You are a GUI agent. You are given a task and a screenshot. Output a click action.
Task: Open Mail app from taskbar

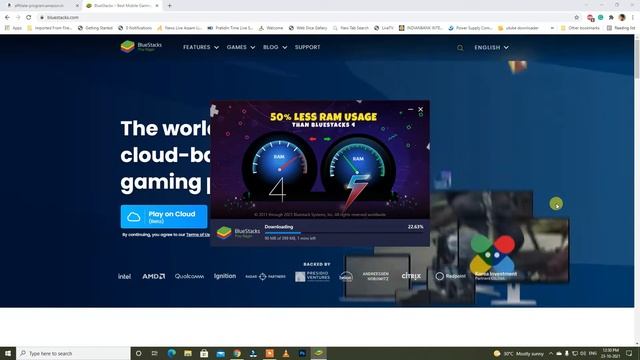[220, 353]
